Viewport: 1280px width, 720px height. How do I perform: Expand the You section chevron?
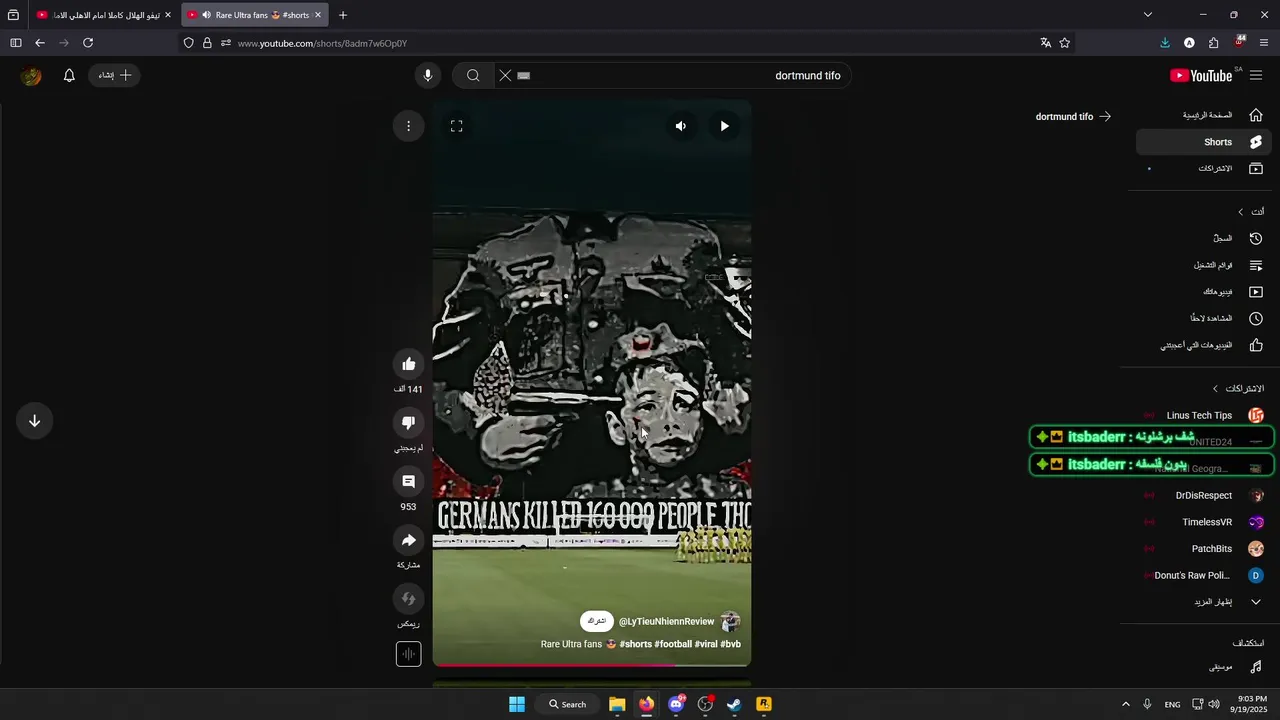click(1240, 212)
